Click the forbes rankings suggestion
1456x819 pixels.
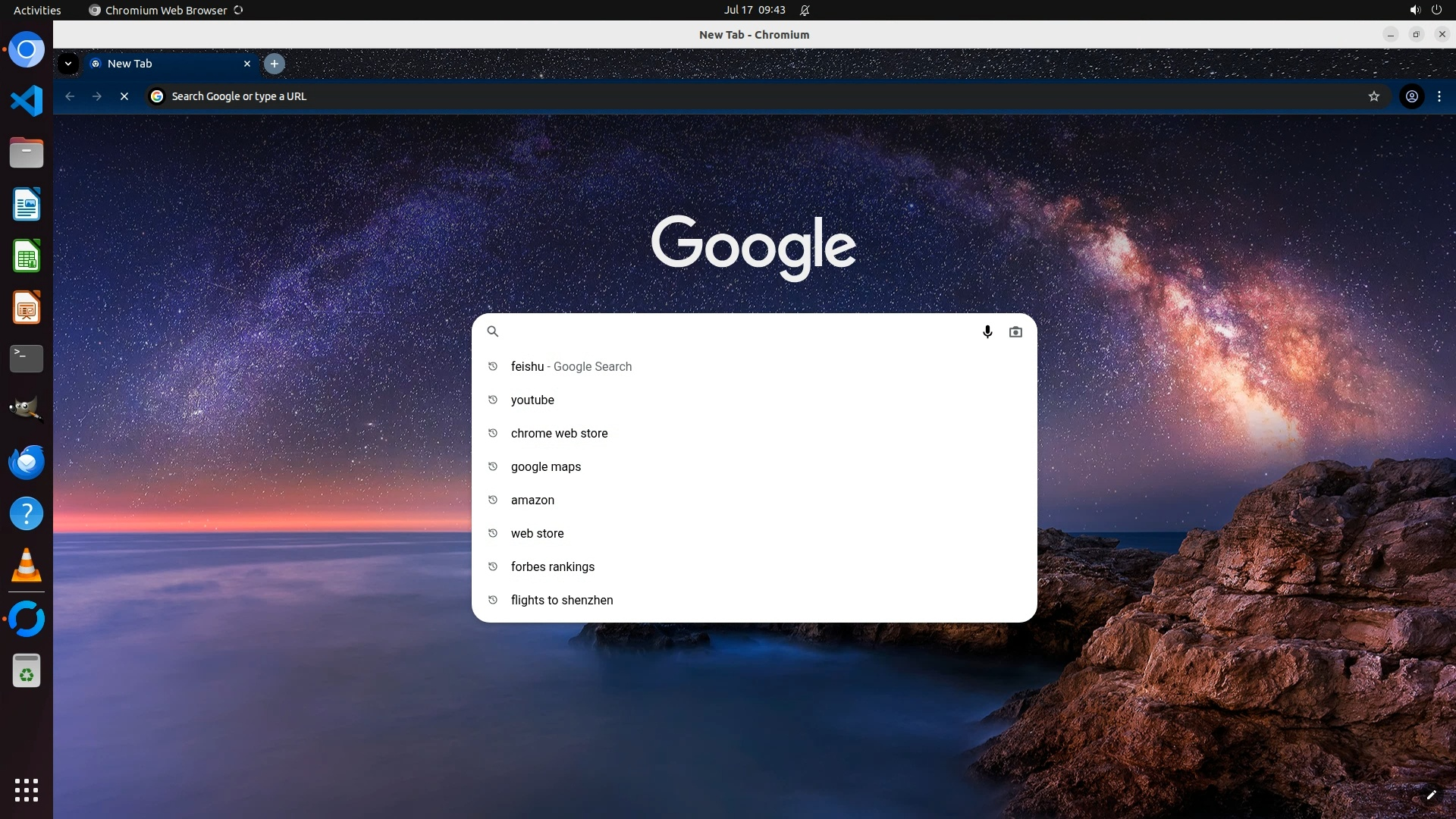tap(552, 566)
